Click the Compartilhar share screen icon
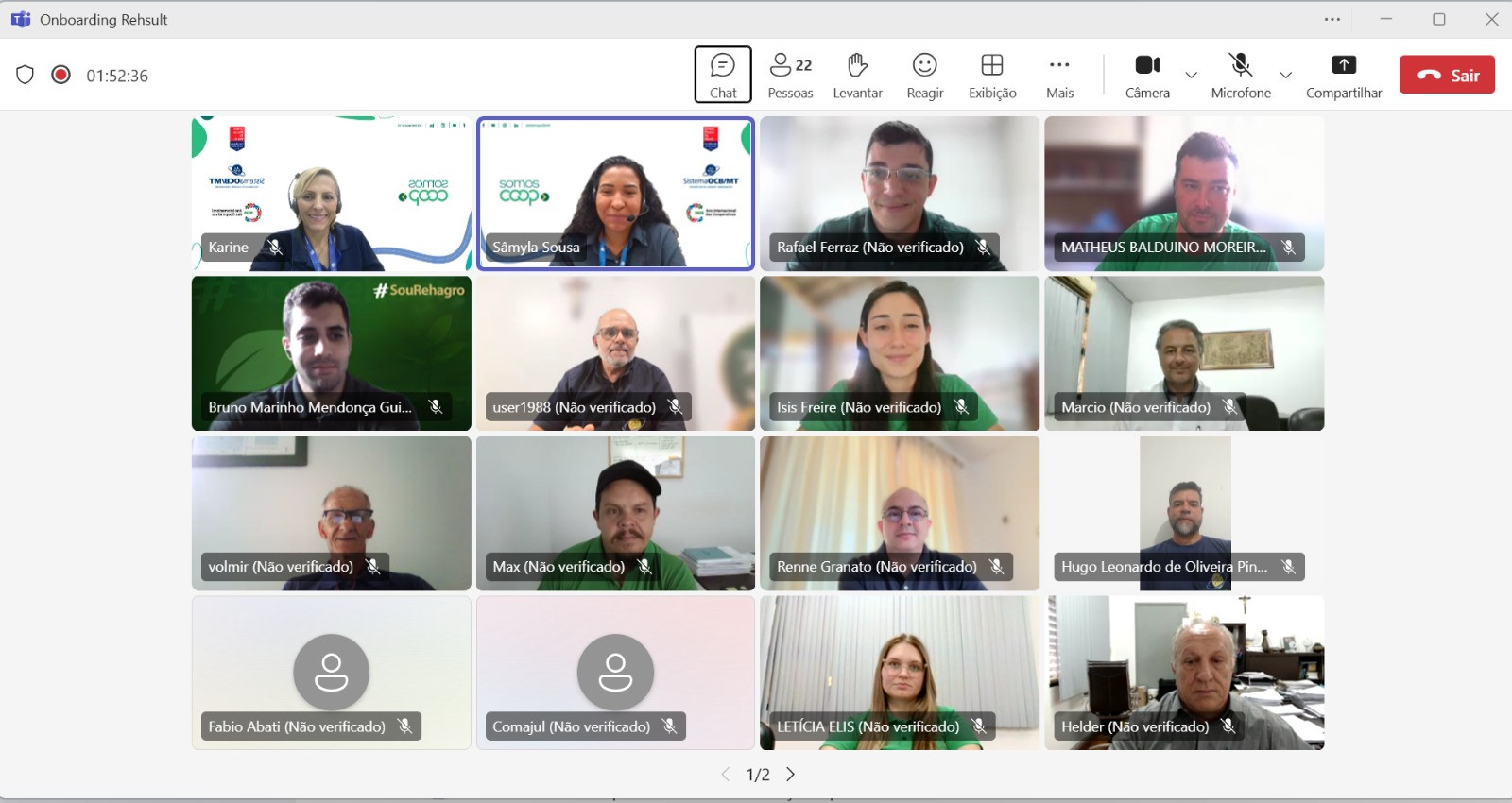This screenshot has height=803, width=1512. pyautogui.click(x=1343, y=66)
